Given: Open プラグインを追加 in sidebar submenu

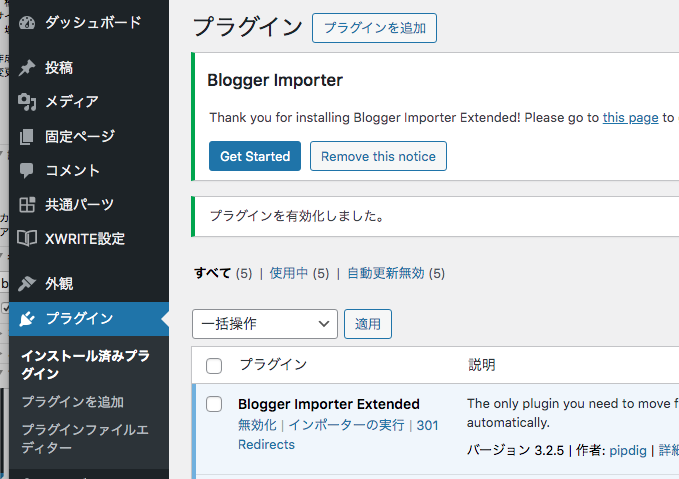Looking at the screenshot, I should pyautogui.click(x=73, y=402).
